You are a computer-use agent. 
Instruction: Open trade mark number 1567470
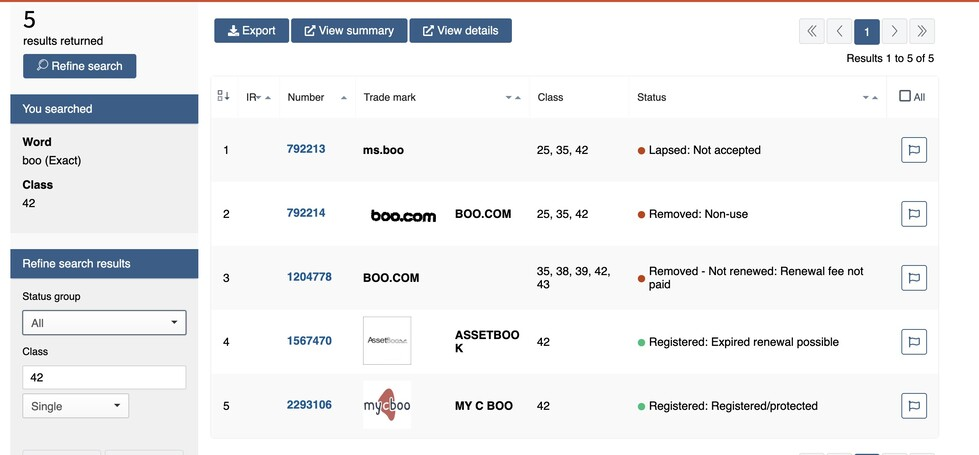click(309, 341)
